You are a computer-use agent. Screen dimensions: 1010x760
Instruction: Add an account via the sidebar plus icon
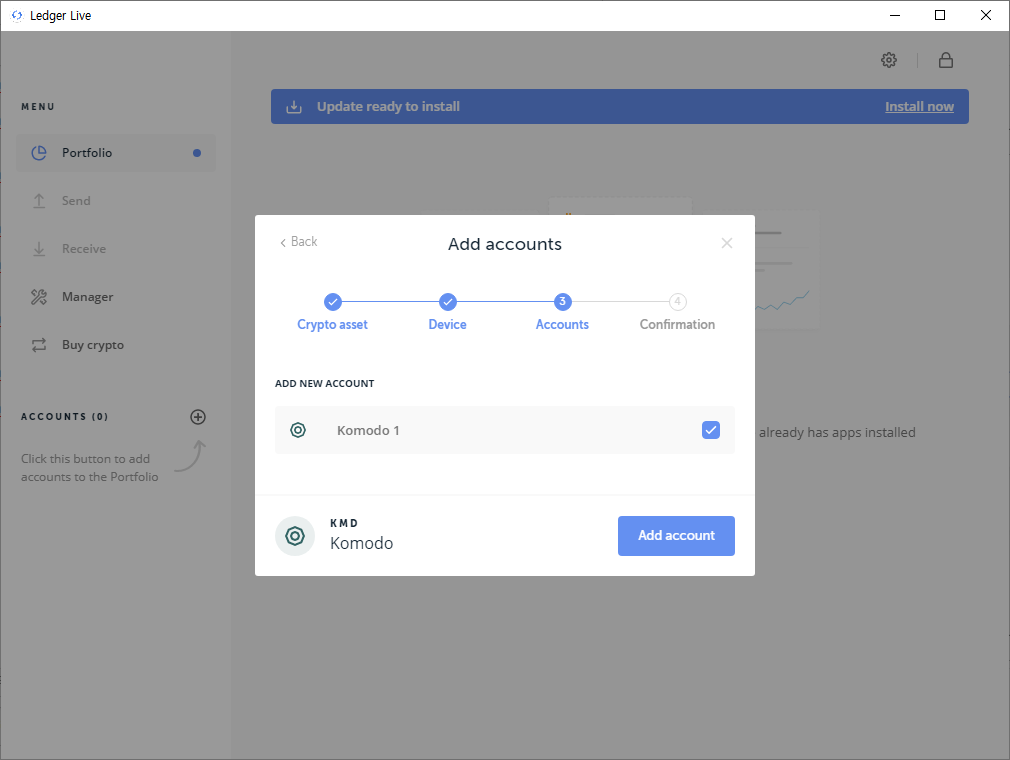(x=198, y=417)
